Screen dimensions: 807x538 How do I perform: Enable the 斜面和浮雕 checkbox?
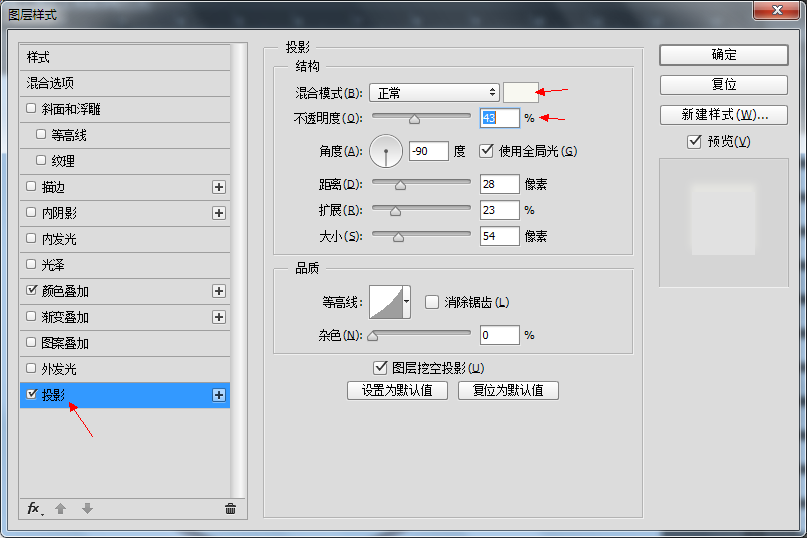tap(31, 108)
